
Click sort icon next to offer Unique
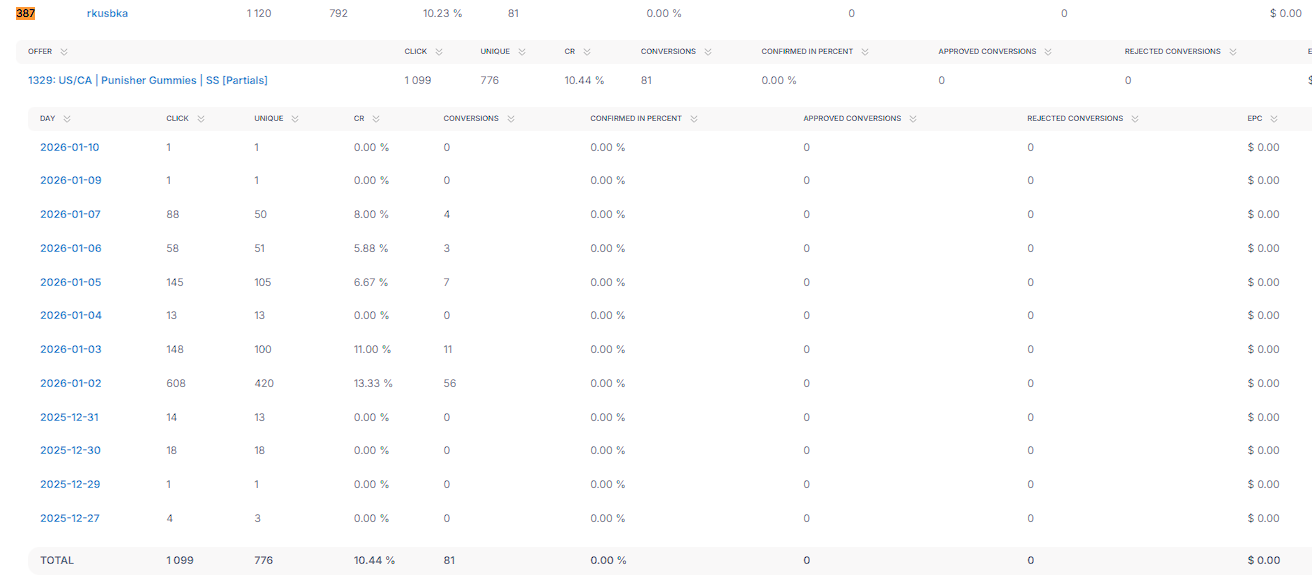[x=522, y=52]
